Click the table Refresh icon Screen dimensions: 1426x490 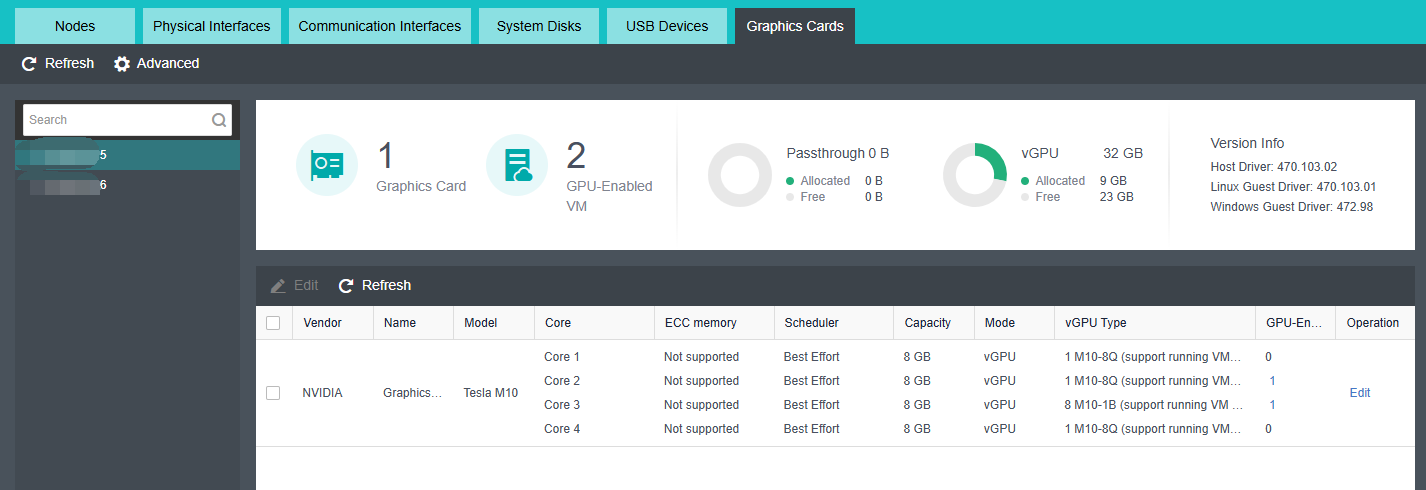pyautogui.click(x=346, y=286)
